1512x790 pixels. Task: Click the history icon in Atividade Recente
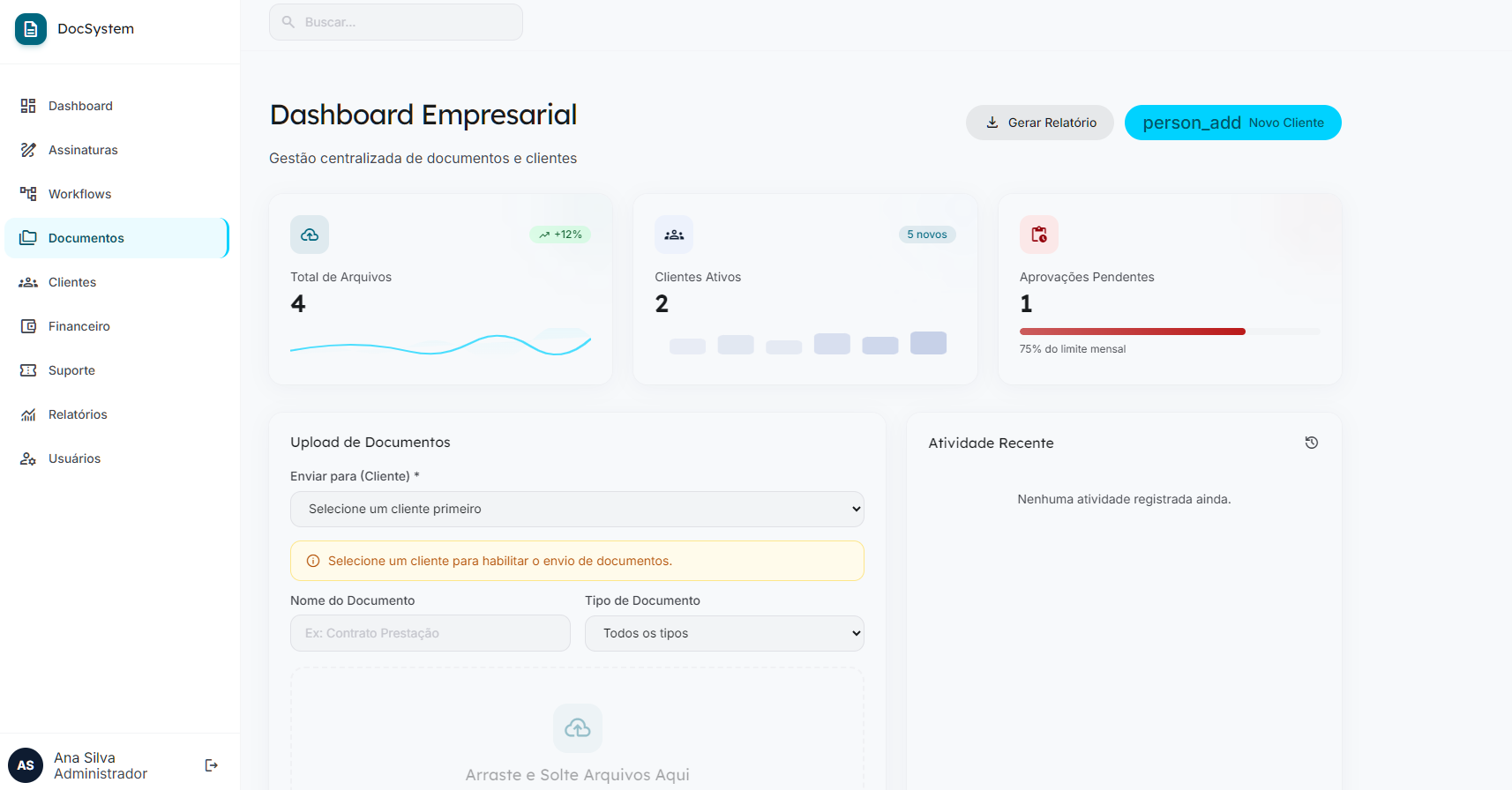[1312, 443]
